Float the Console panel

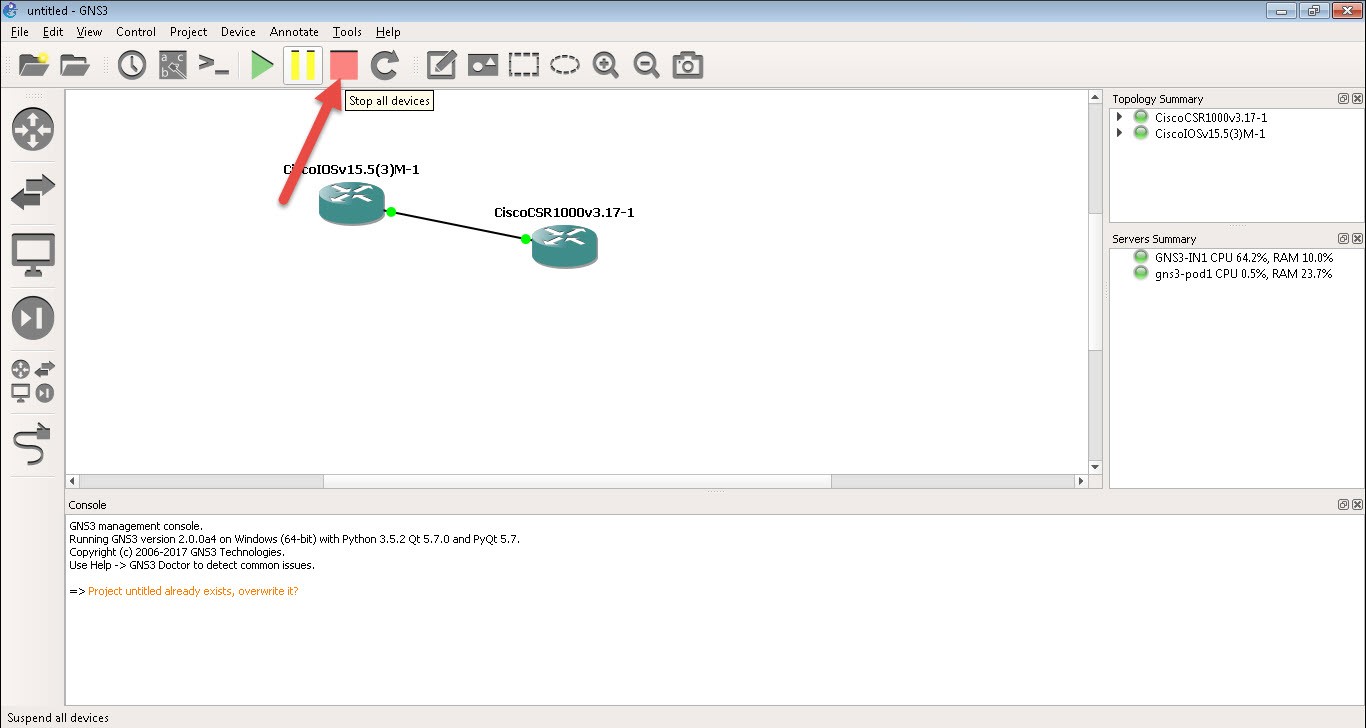[x=1343, y=505]
